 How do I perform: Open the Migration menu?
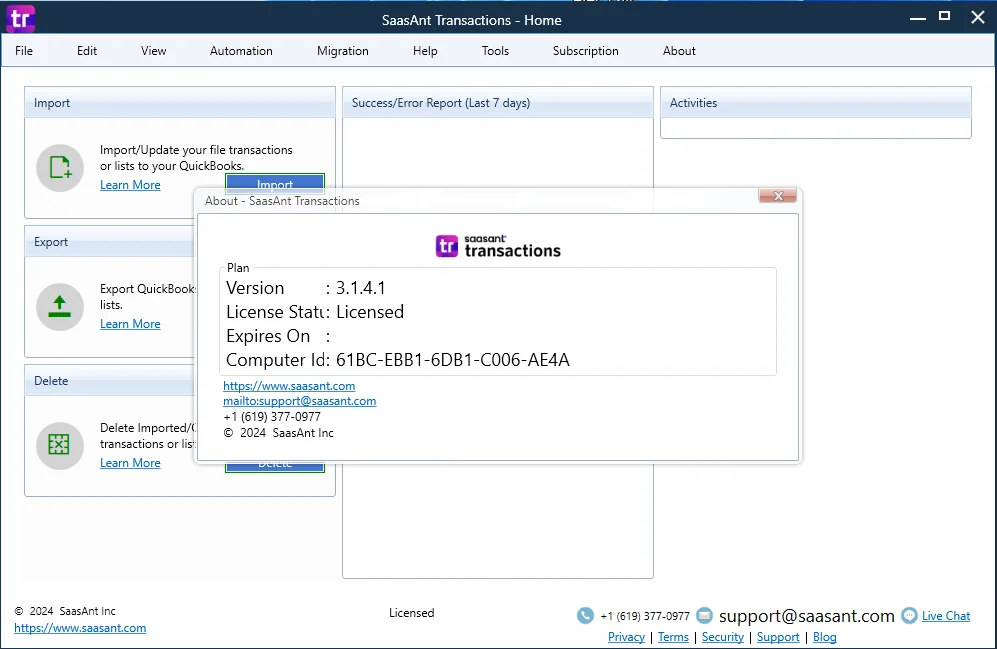[x=343, y=51]
